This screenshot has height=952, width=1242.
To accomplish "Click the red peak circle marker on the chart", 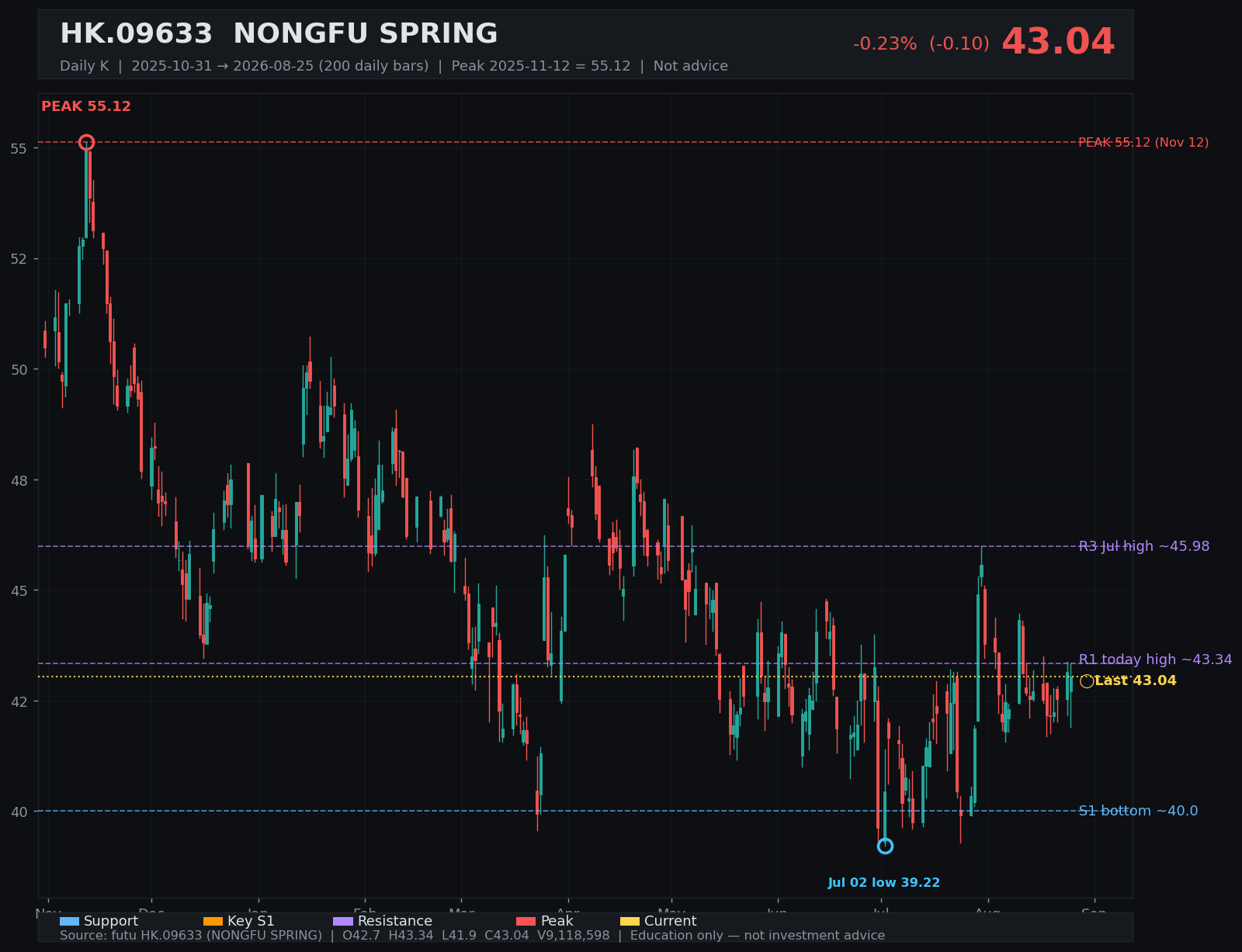I will pos(86,142).
